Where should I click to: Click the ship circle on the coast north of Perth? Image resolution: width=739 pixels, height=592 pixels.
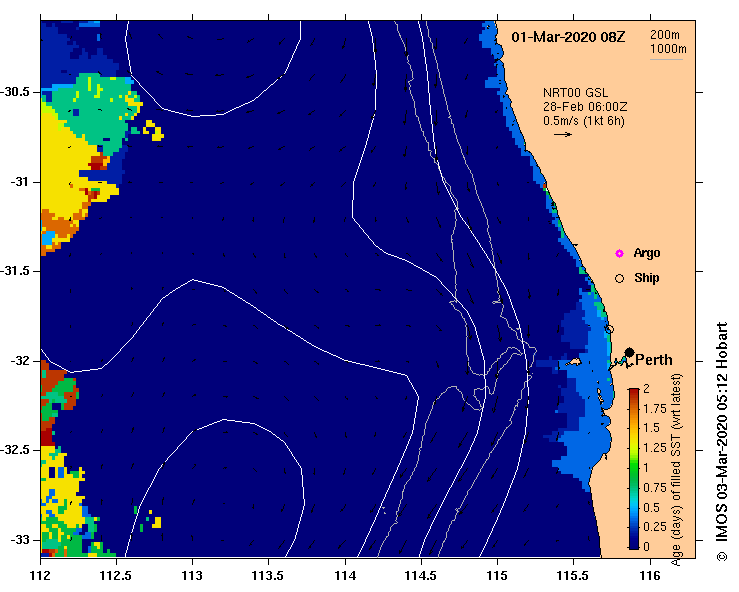coord(609,329)
